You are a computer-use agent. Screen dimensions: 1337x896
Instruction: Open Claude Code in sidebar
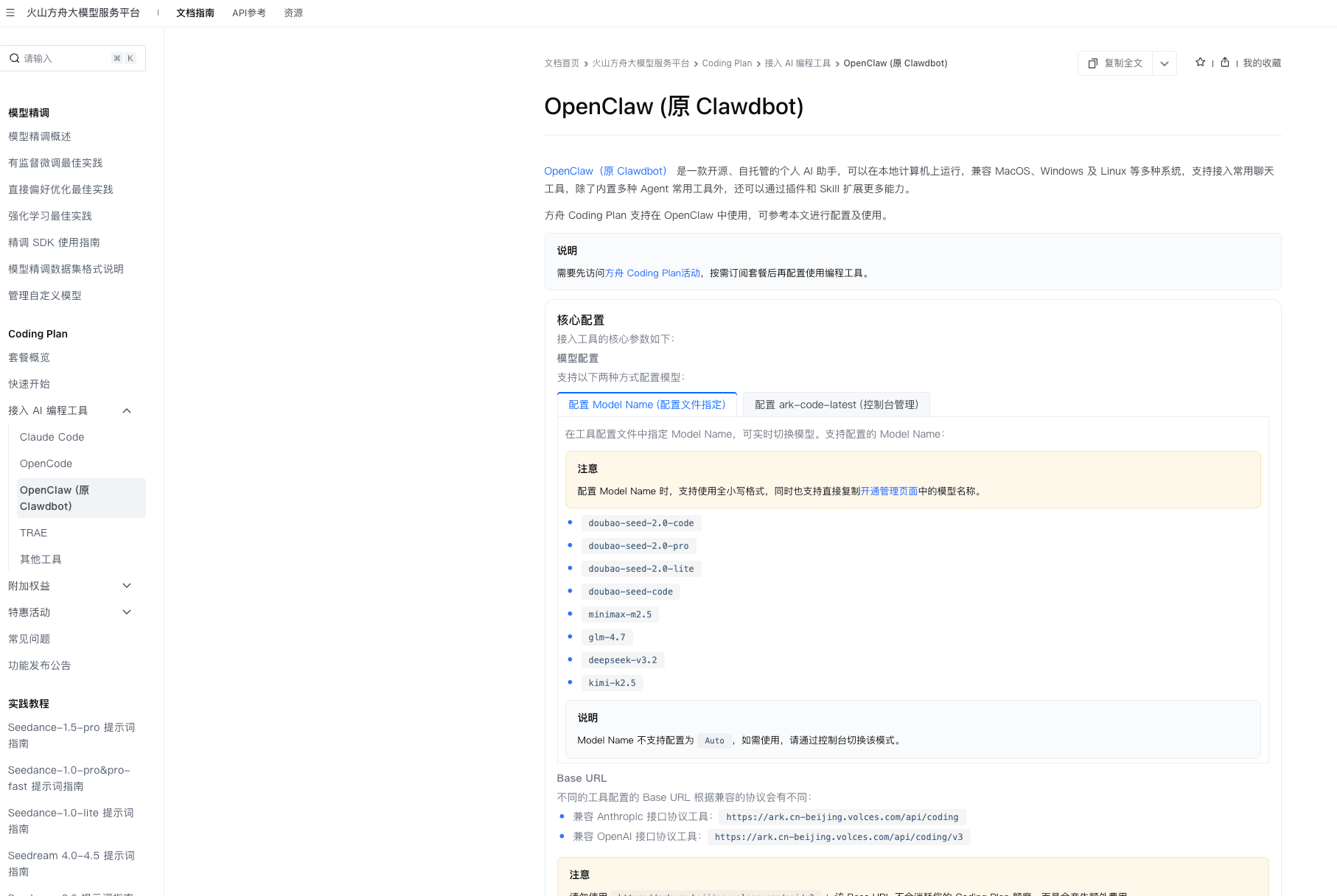click(x=52, y=437)
